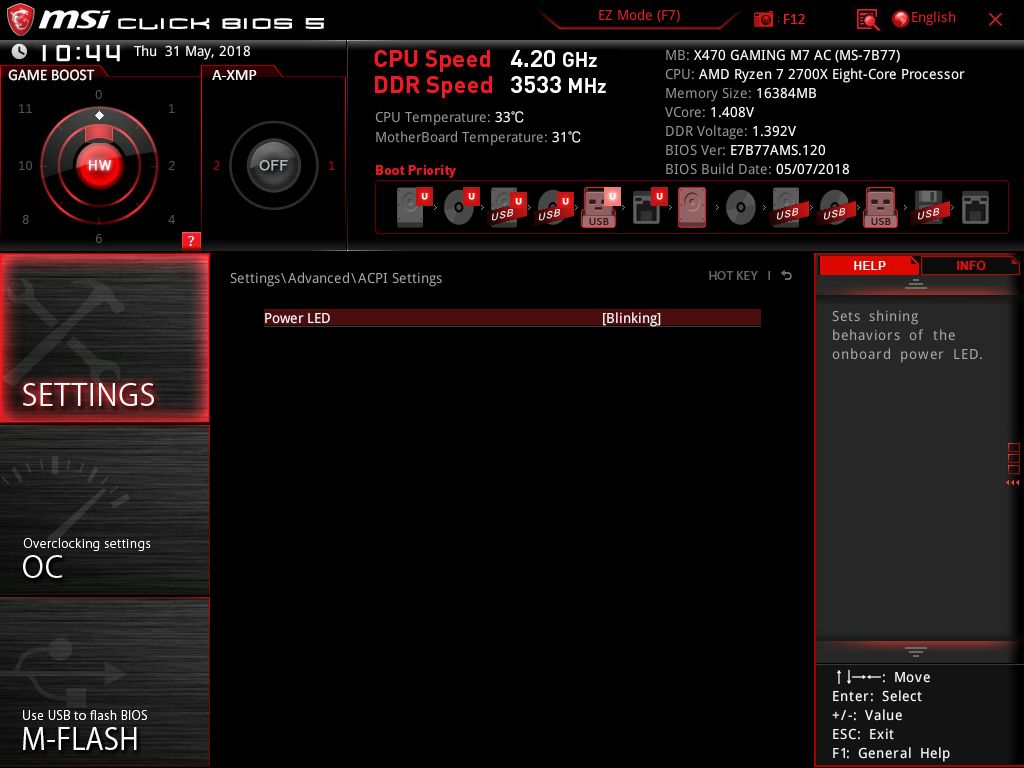Click the BIOS Ver E7B77AMS.120 text

(x=745, y=150)
